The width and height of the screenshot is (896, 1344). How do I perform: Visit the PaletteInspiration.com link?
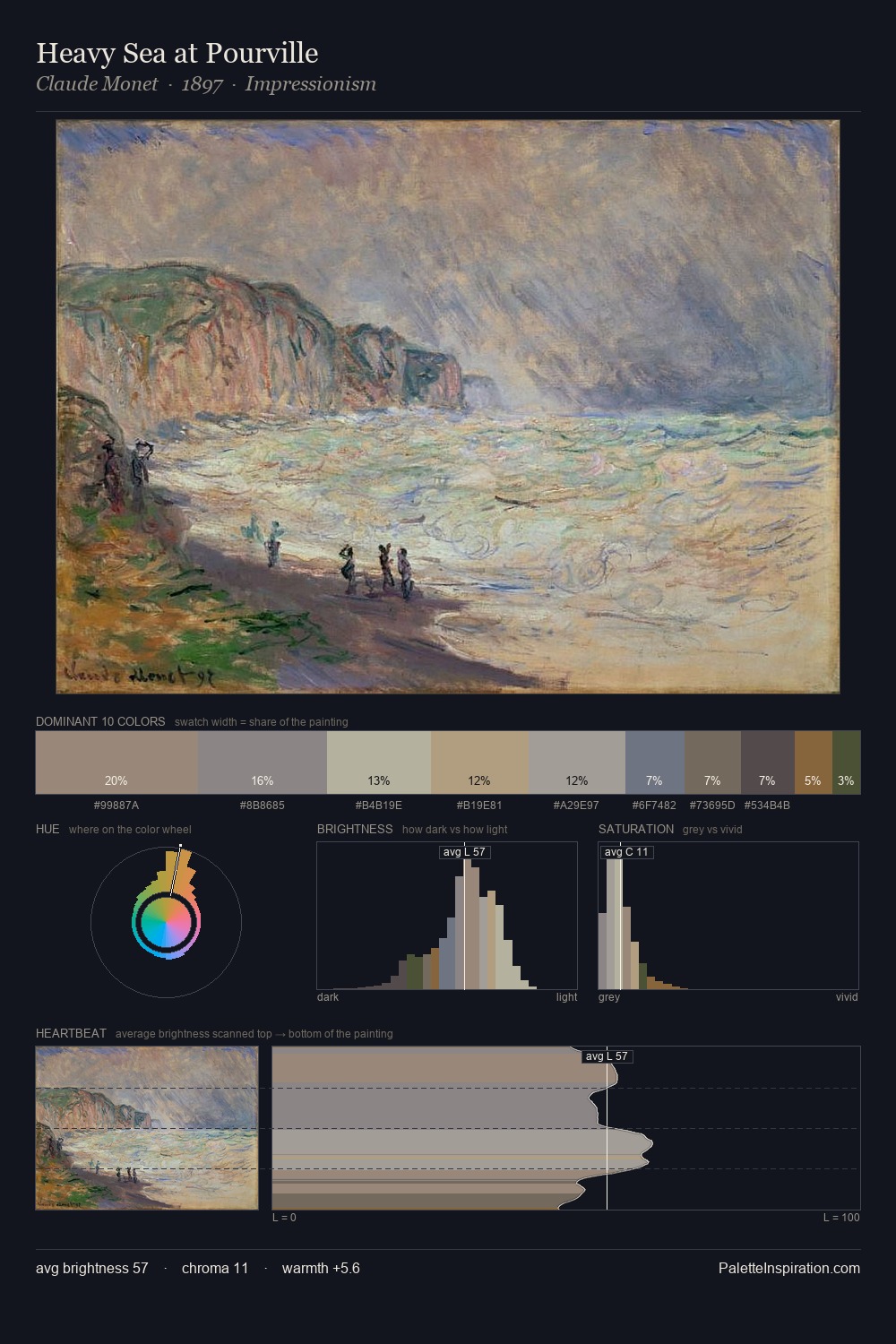[789, 1268]
